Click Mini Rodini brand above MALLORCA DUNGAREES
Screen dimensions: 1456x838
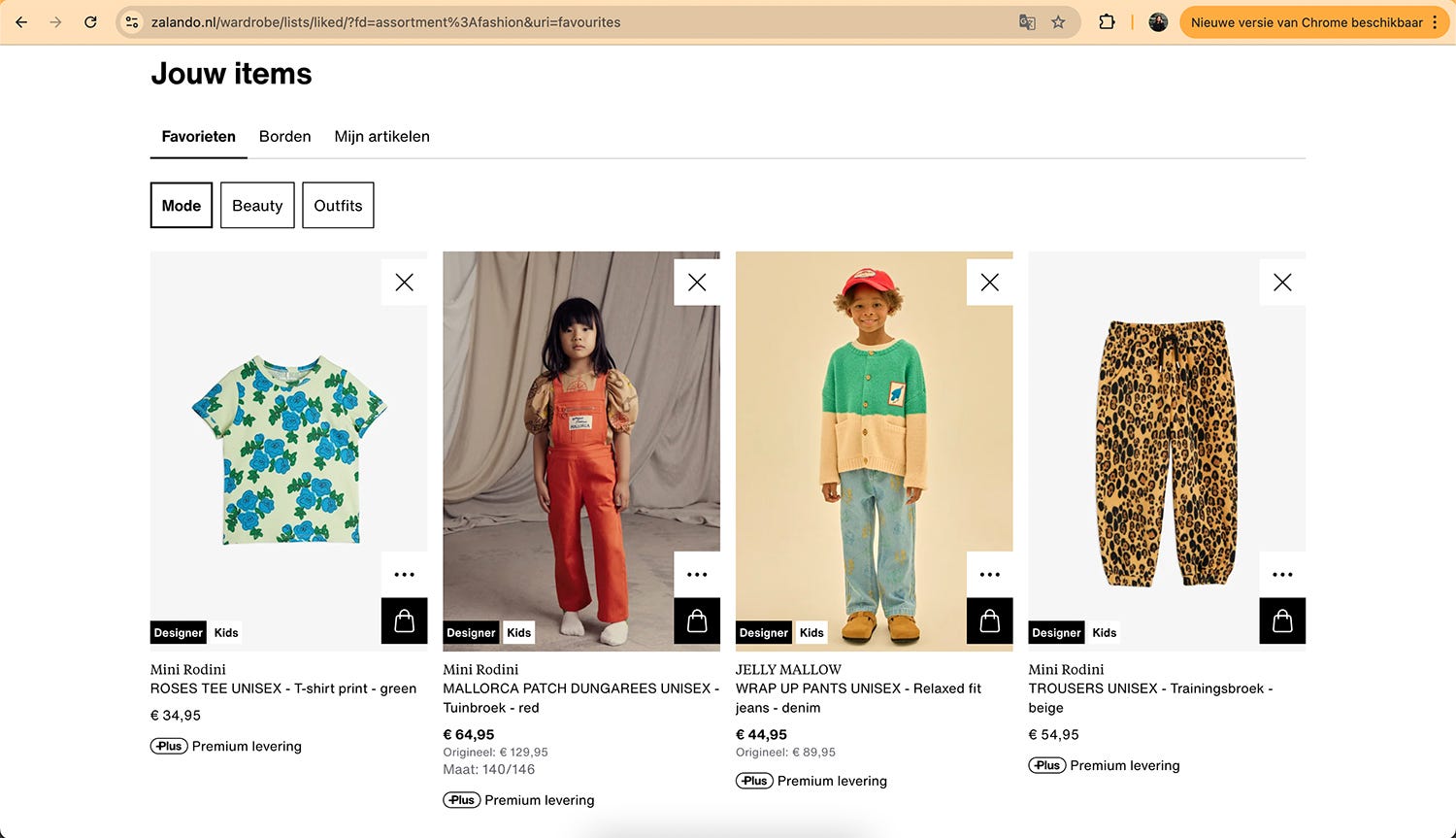tap(480, 669)
